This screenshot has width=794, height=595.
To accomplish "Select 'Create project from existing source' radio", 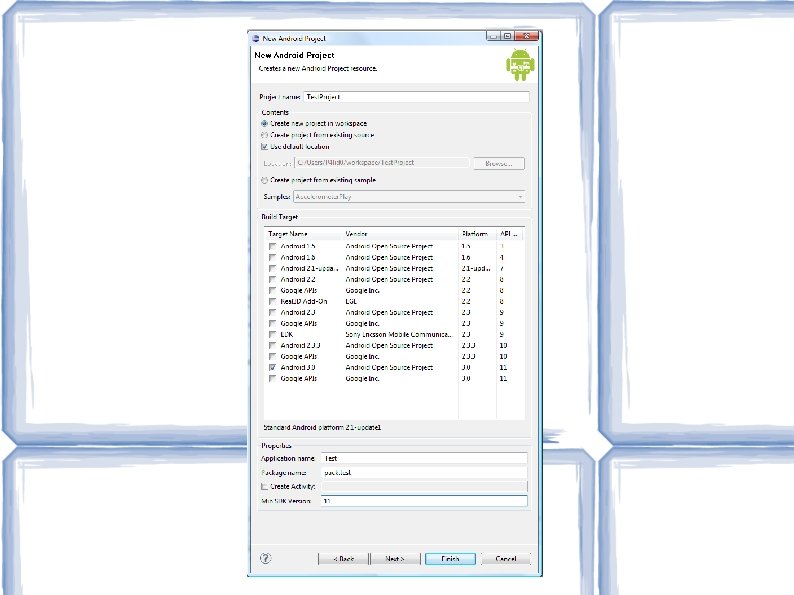I will point(264,135).
